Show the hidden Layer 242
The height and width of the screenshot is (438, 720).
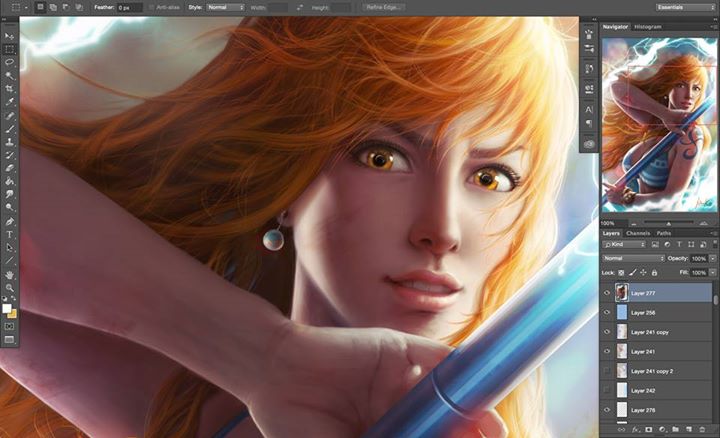(608, 390)
